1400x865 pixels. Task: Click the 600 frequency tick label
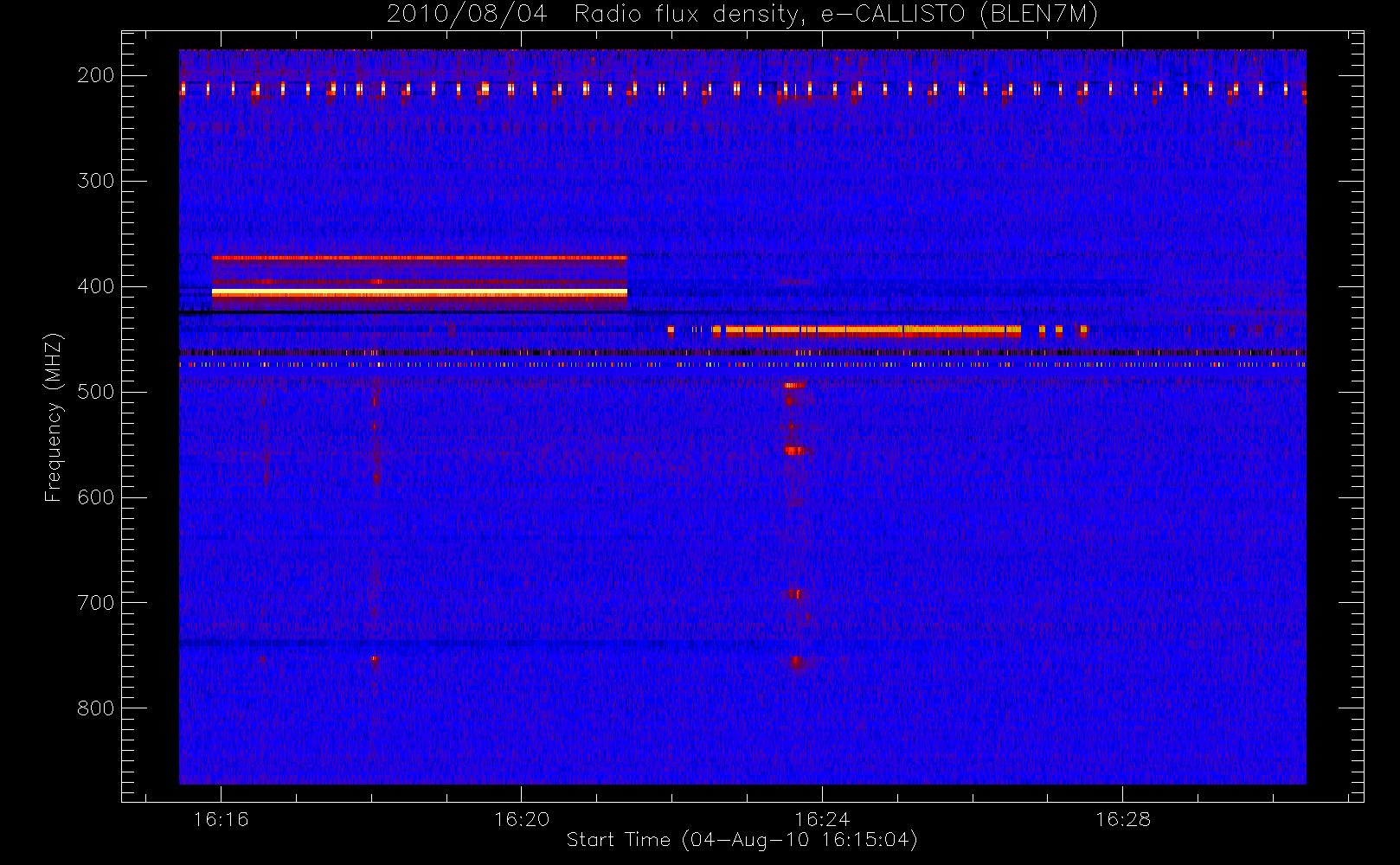(95, 497)
